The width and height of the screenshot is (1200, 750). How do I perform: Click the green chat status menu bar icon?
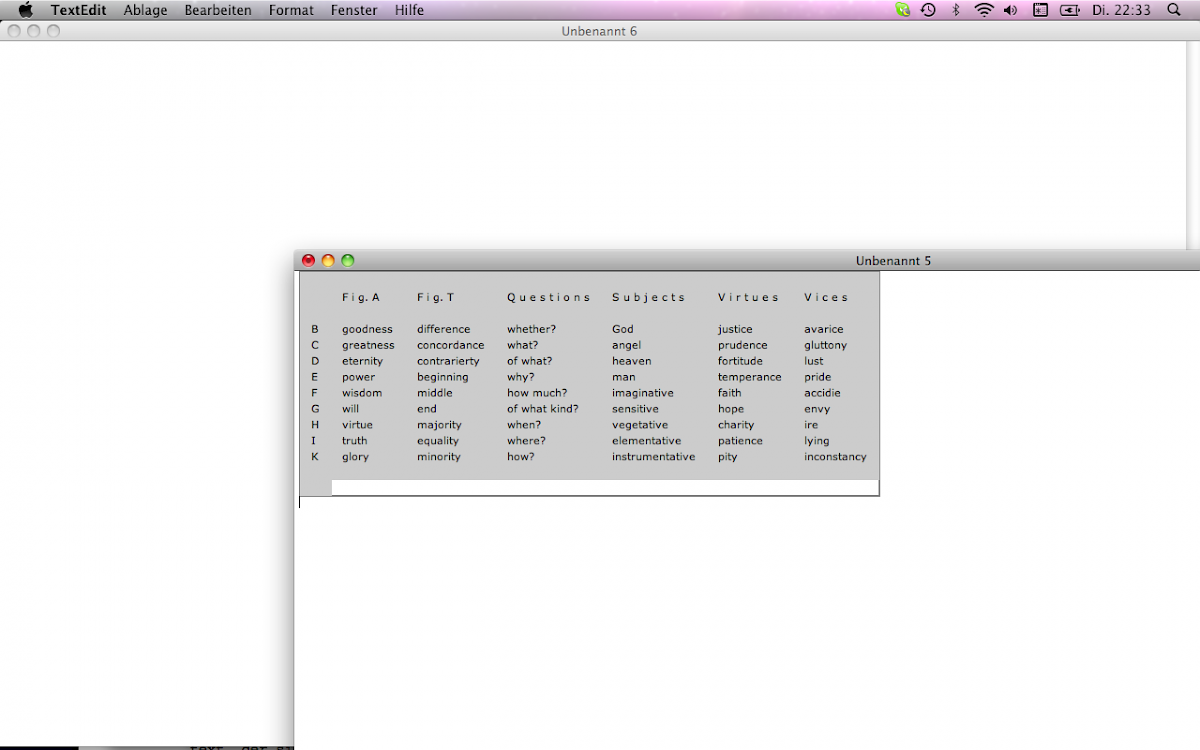coord(903,10)
